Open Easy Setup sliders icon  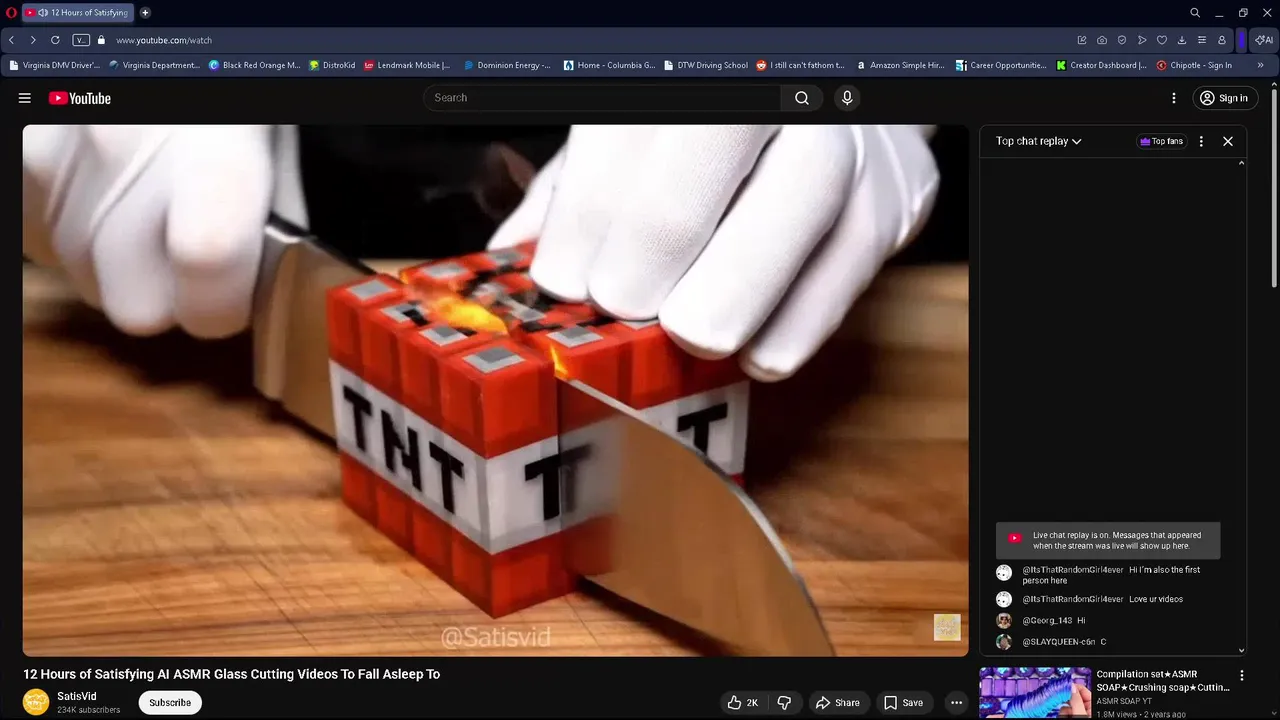click(x=1202, y=40)
